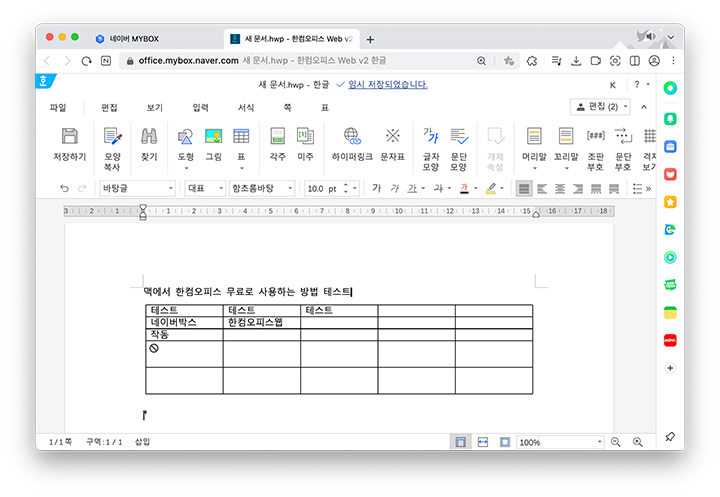
Task: Switch to page view mode
Action: pyautogui.click(x=461, y=442)
